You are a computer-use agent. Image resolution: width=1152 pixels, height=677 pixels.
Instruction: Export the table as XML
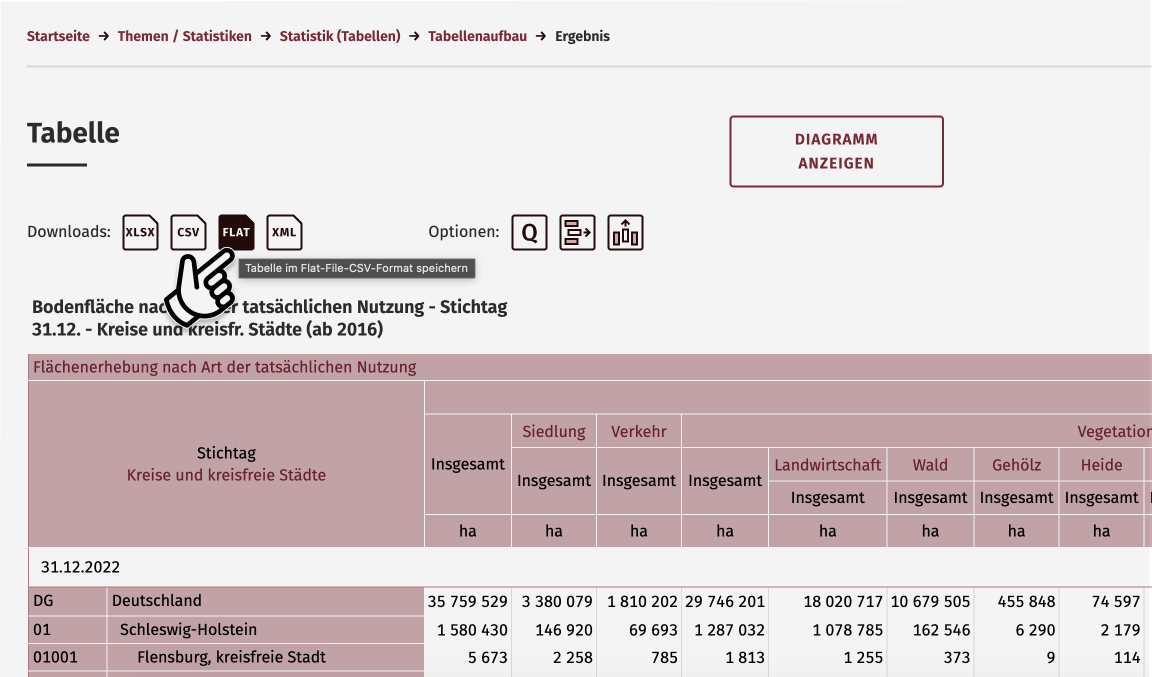tap(284, 232)
